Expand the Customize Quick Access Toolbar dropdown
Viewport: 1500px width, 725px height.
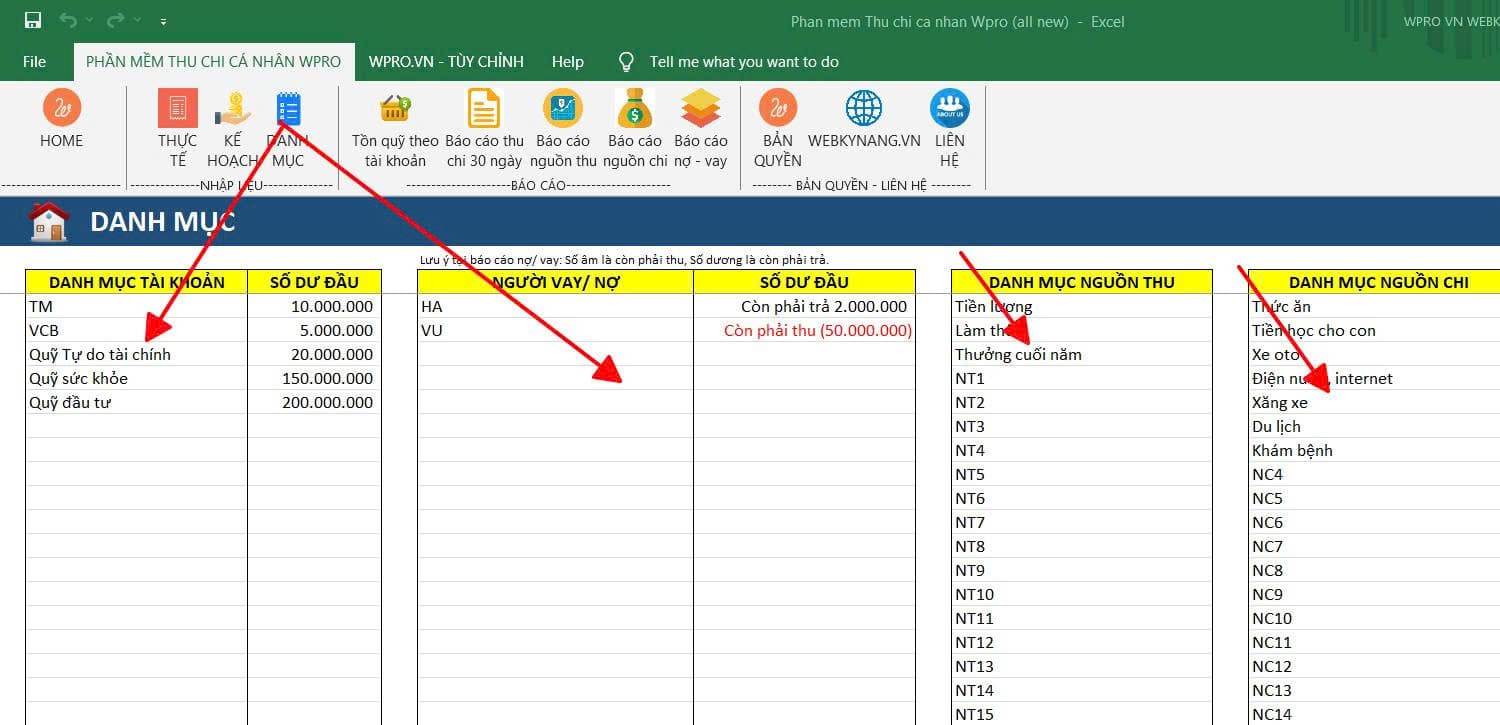[163, 21]
